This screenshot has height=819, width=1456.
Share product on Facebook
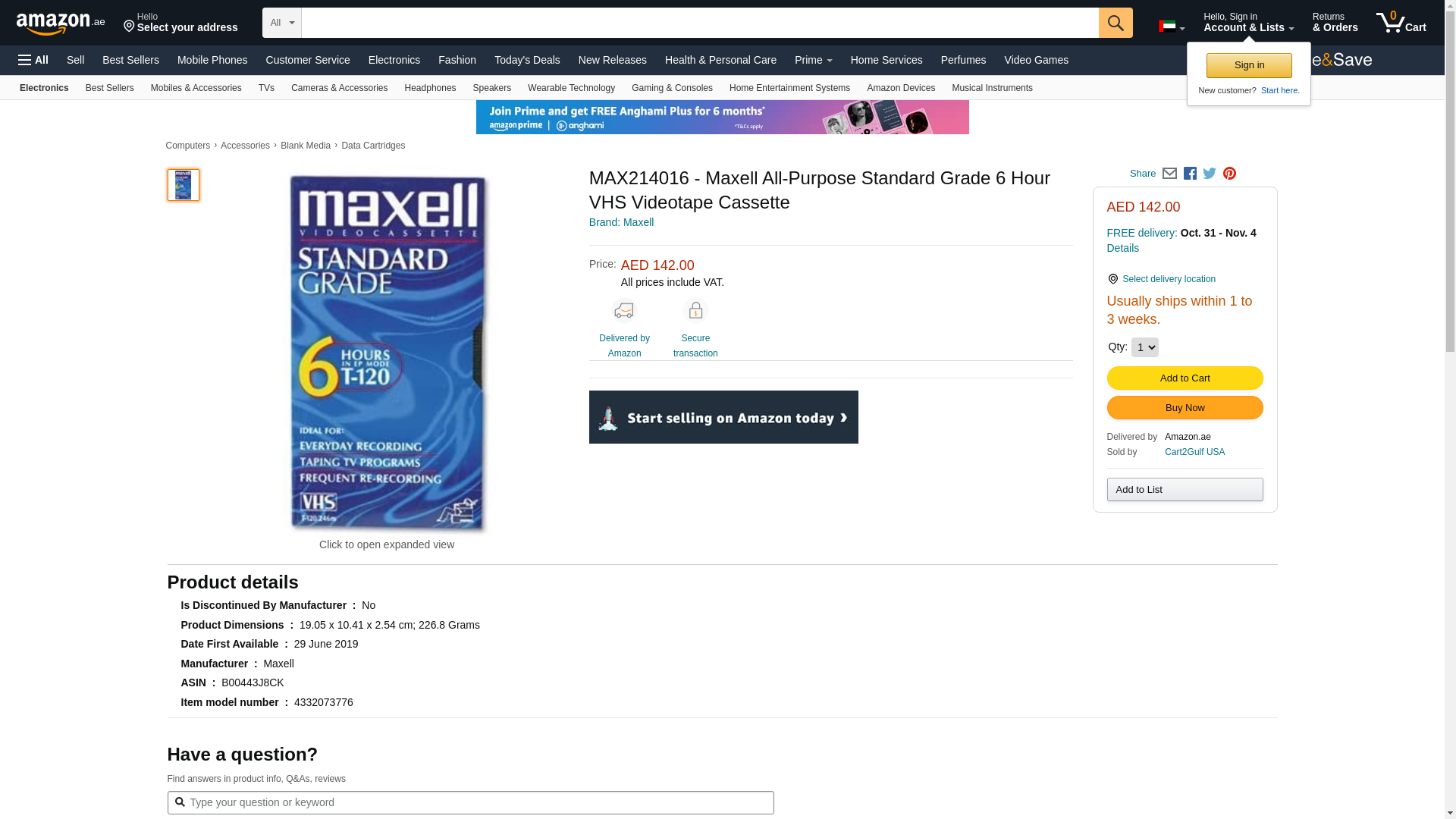point(1190,174)
